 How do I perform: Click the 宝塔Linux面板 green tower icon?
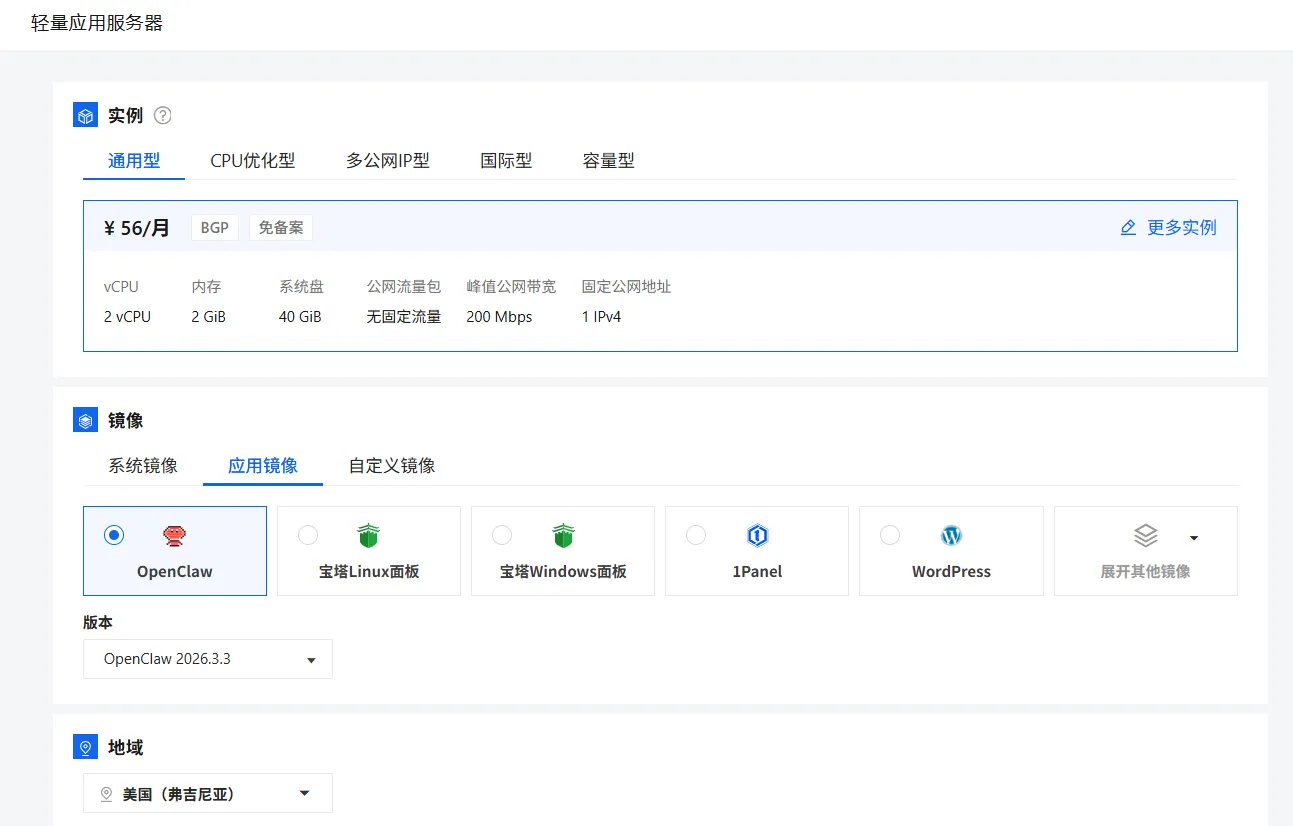pos(369,536)
